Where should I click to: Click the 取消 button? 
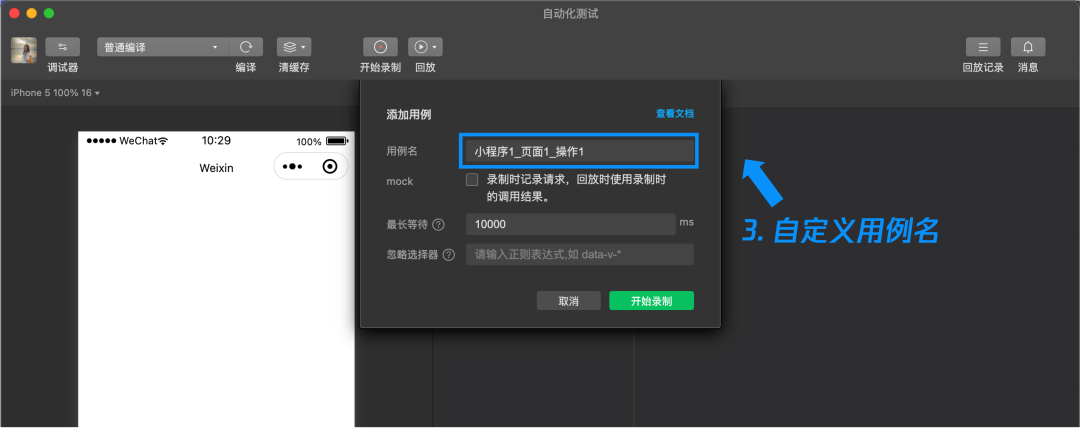click(569, 301)
